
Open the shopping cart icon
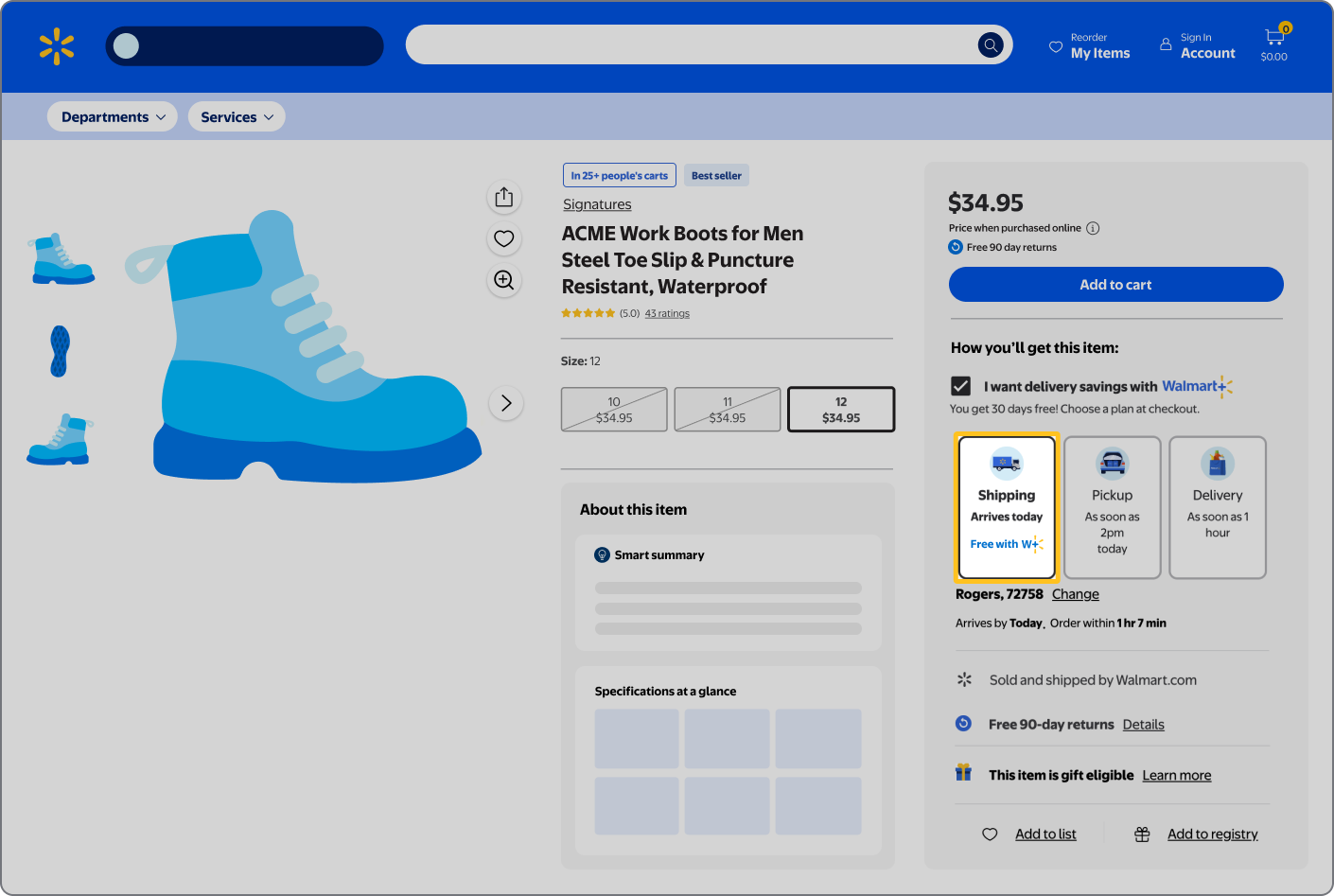pyautogui.click(x=1274, y=39)
